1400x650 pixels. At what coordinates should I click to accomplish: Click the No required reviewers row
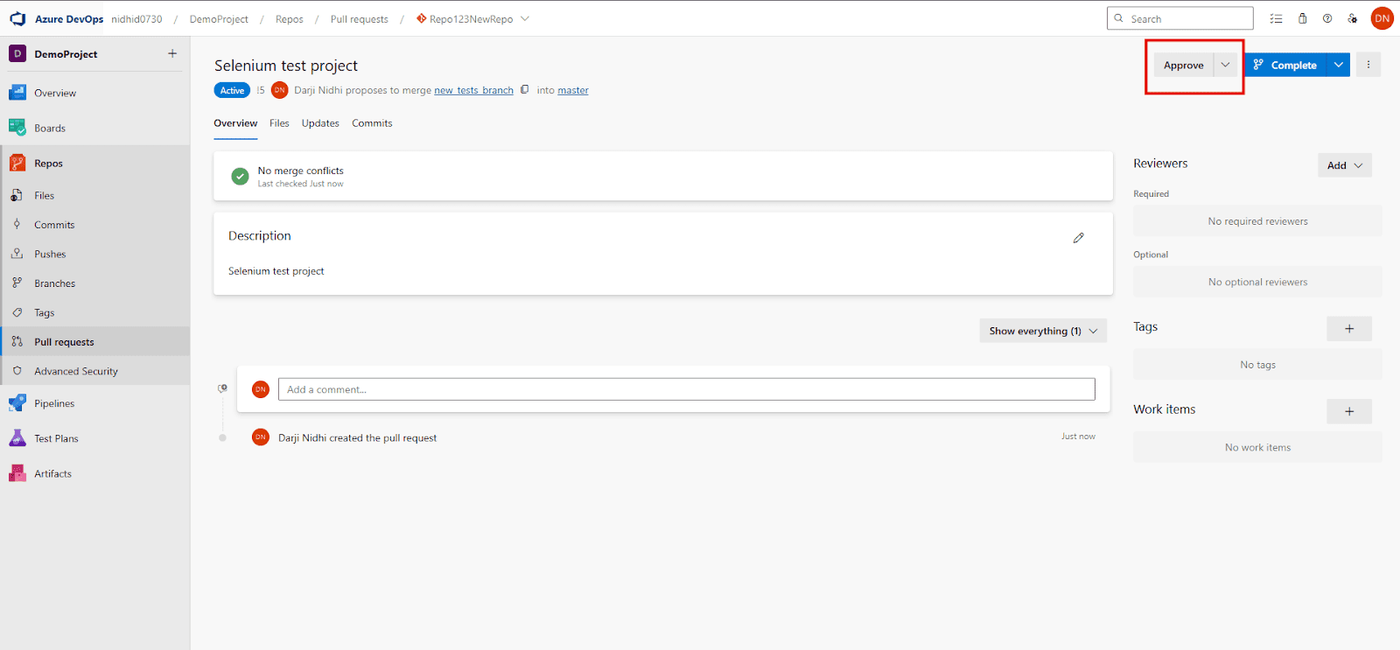tap(1257, 221)
